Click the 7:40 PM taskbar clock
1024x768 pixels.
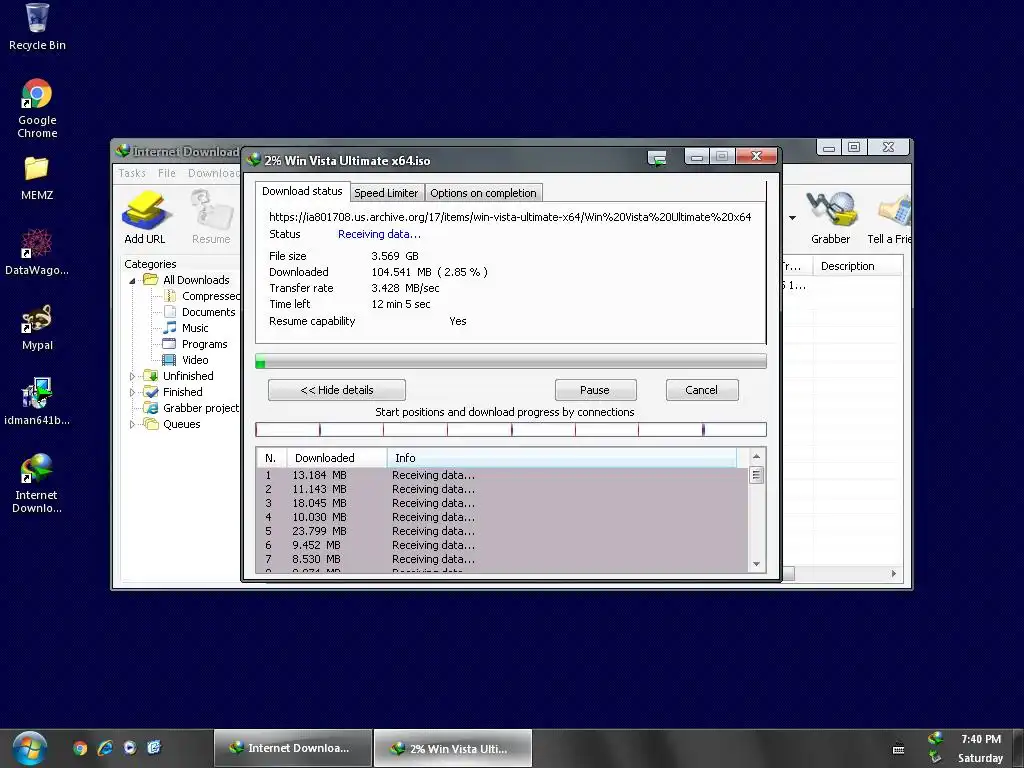point(980,739)
